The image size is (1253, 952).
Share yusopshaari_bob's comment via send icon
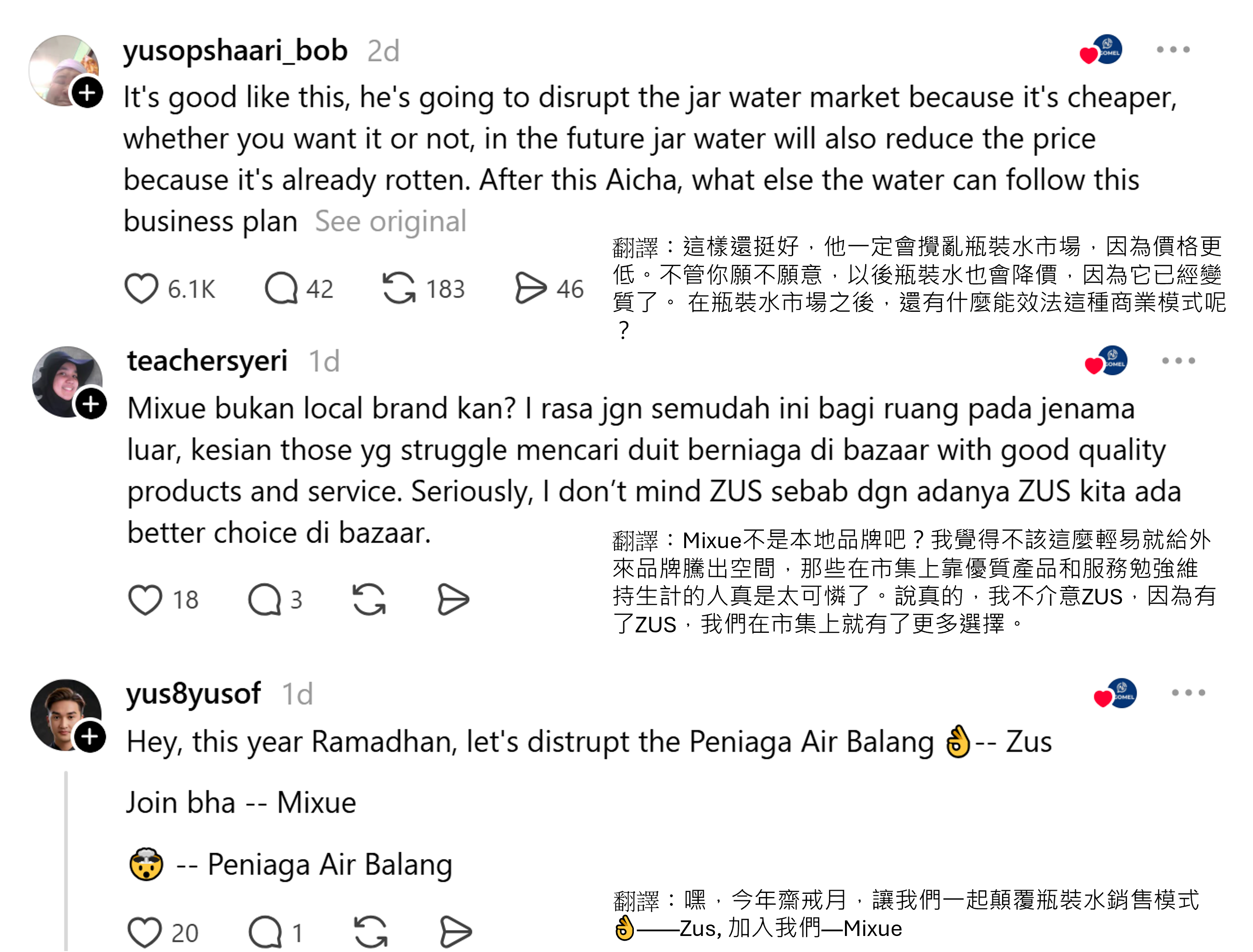pos(530,288)
